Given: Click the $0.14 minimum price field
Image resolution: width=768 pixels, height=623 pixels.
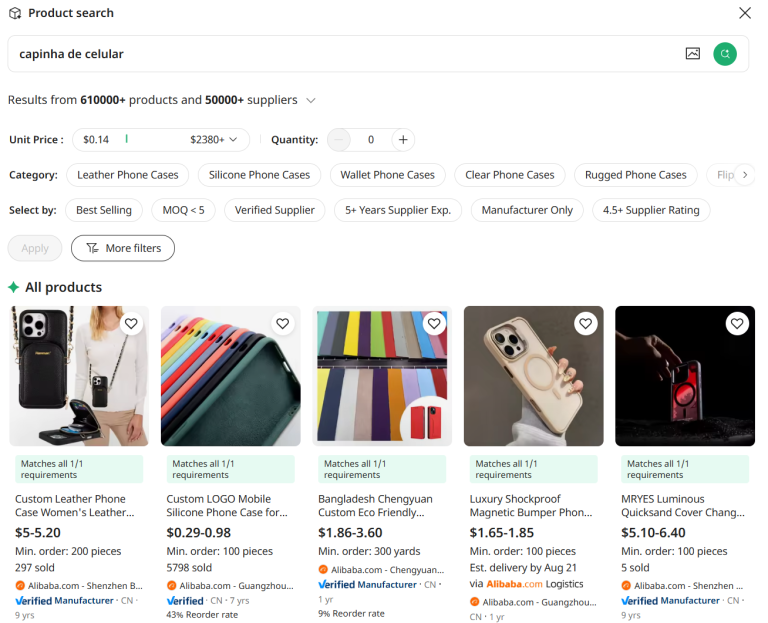Looking at the screenshot, I should point(96,140).
